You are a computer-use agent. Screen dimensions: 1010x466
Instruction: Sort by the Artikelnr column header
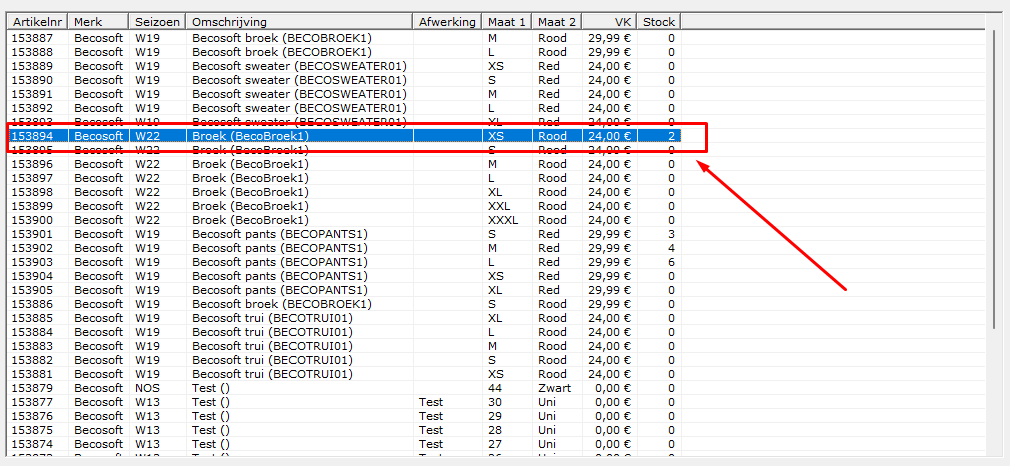pyautogui.click(x=37, y=23)
